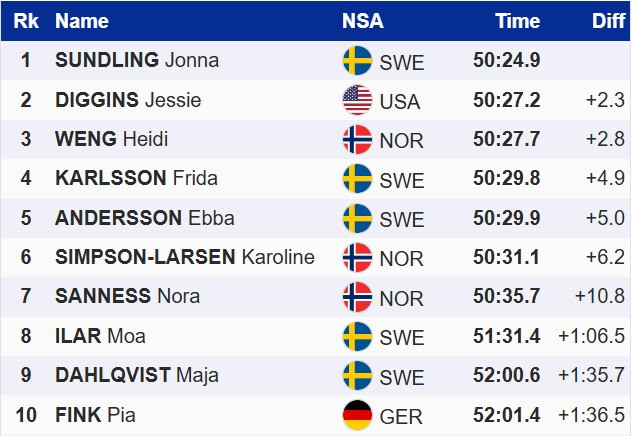
Task: Sort results by the Time column header
Action: (518, 21)
